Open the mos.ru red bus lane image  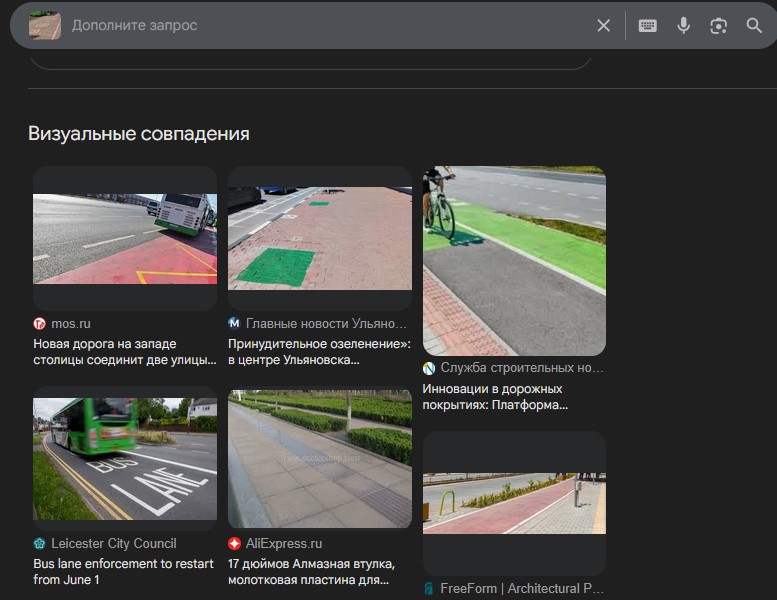pyautogui.click(x=125, y=238)
